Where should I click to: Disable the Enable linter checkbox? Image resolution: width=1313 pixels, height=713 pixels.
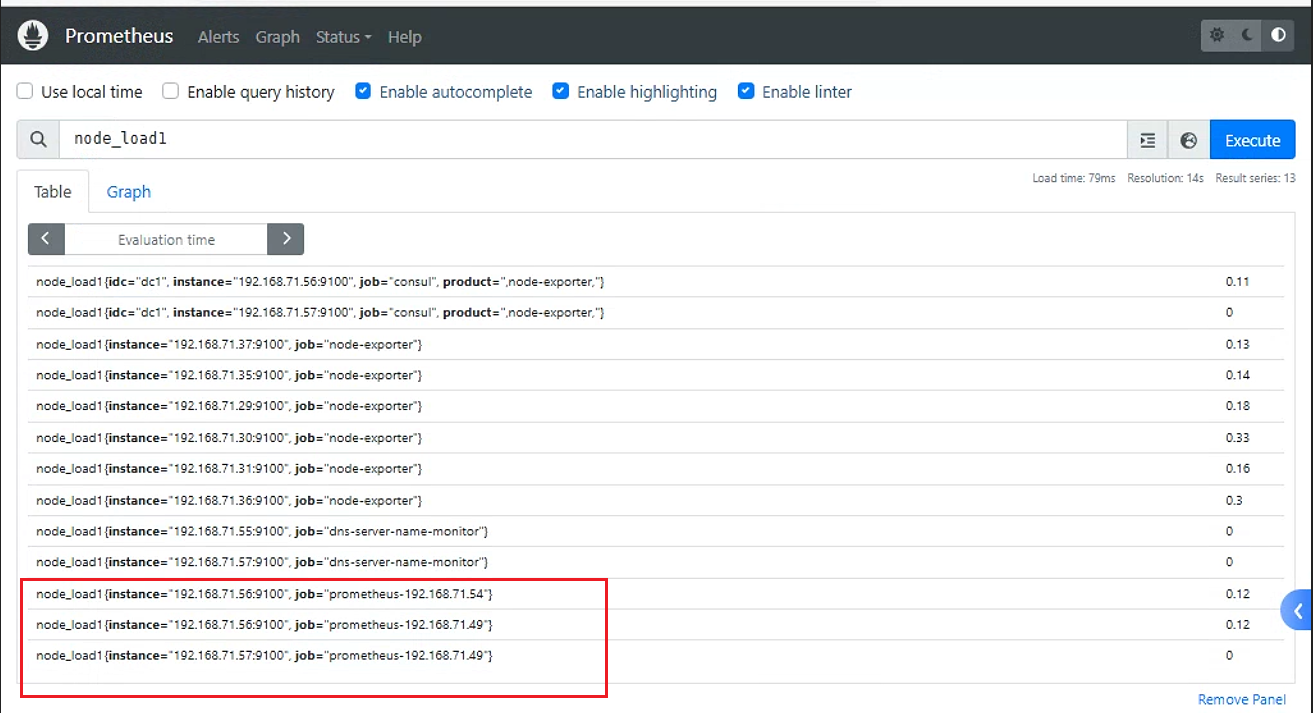click(x=746, y=91)
